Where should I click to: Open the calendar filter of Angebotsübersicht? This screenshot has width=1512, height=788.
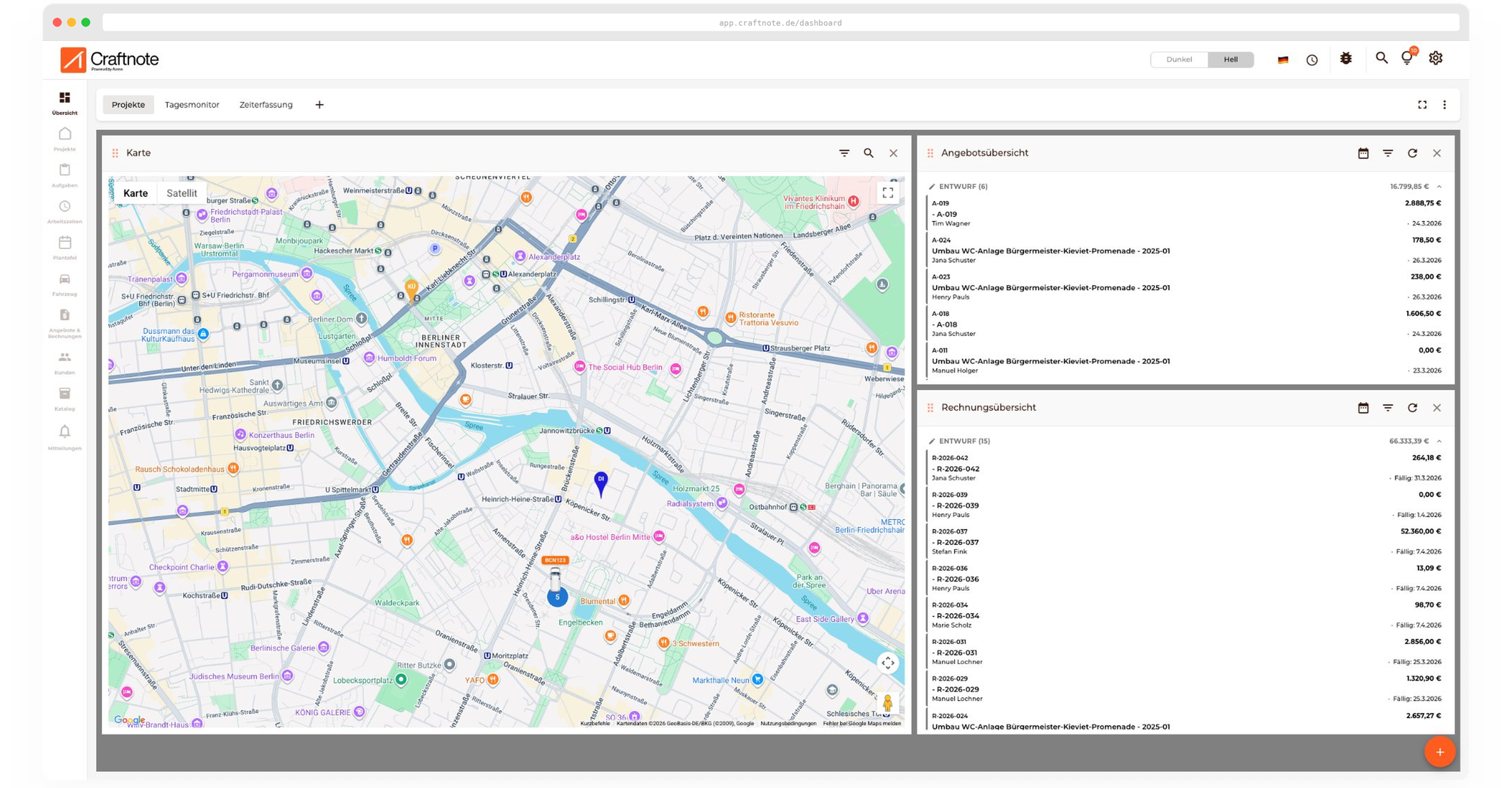pyautogui.click(x=1363, y=153)
